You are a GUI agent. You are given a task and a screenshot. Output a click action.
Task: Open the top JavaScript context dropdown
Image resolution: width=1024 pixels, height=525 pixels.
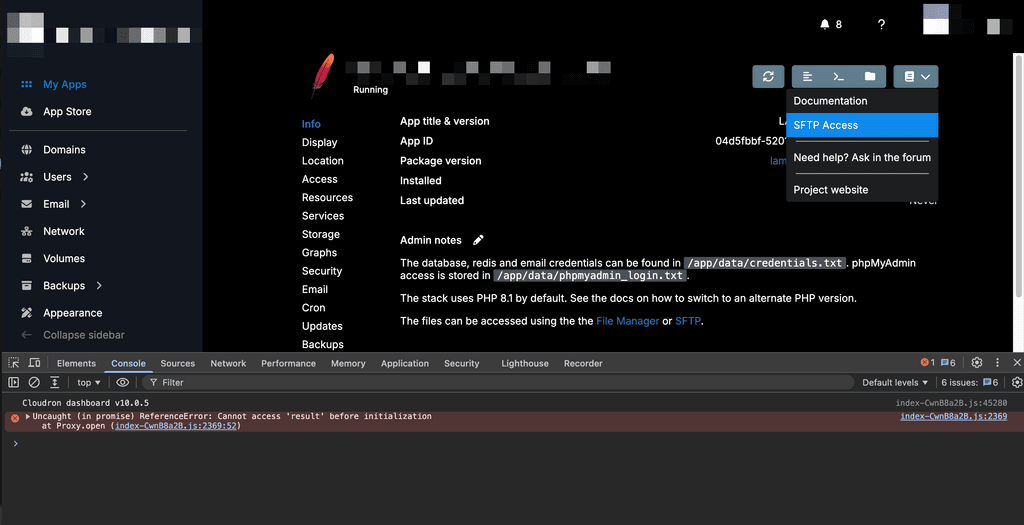pyautogui.click(x=89, y=383)
